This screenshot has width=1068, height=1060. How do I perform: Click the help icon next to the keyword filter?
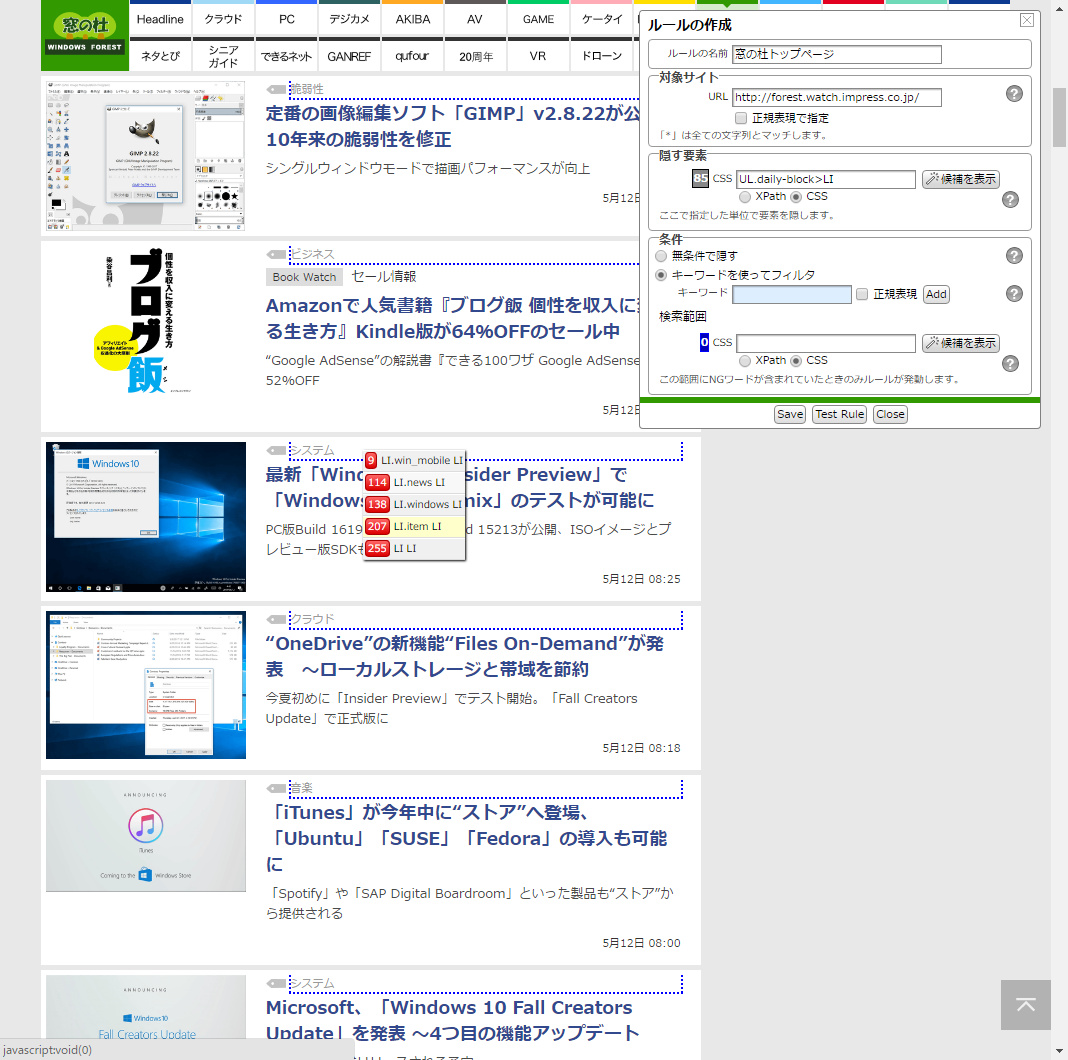pyautogui.click(x=1013, y=293)
